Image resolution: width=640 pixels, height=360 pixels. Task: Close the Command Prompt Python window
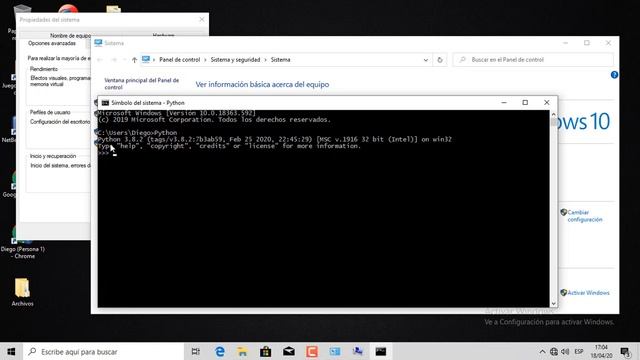(547, 102)
